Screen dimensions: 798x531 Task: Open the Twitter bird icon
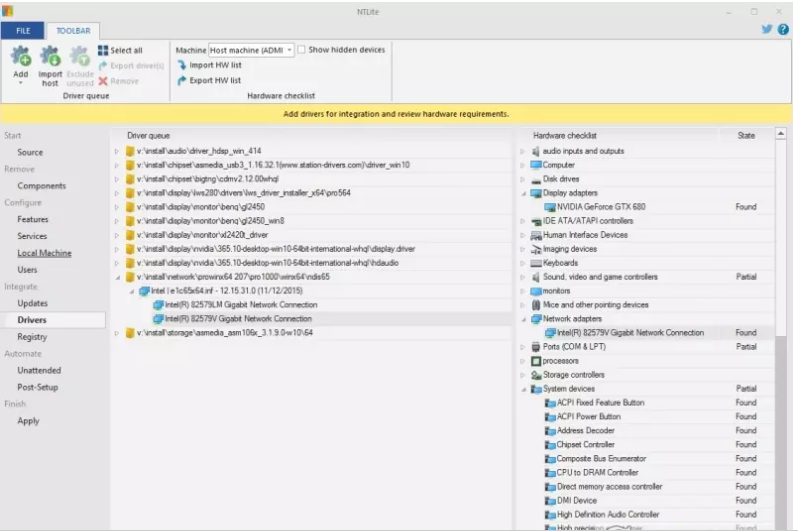tap(767, 29)
